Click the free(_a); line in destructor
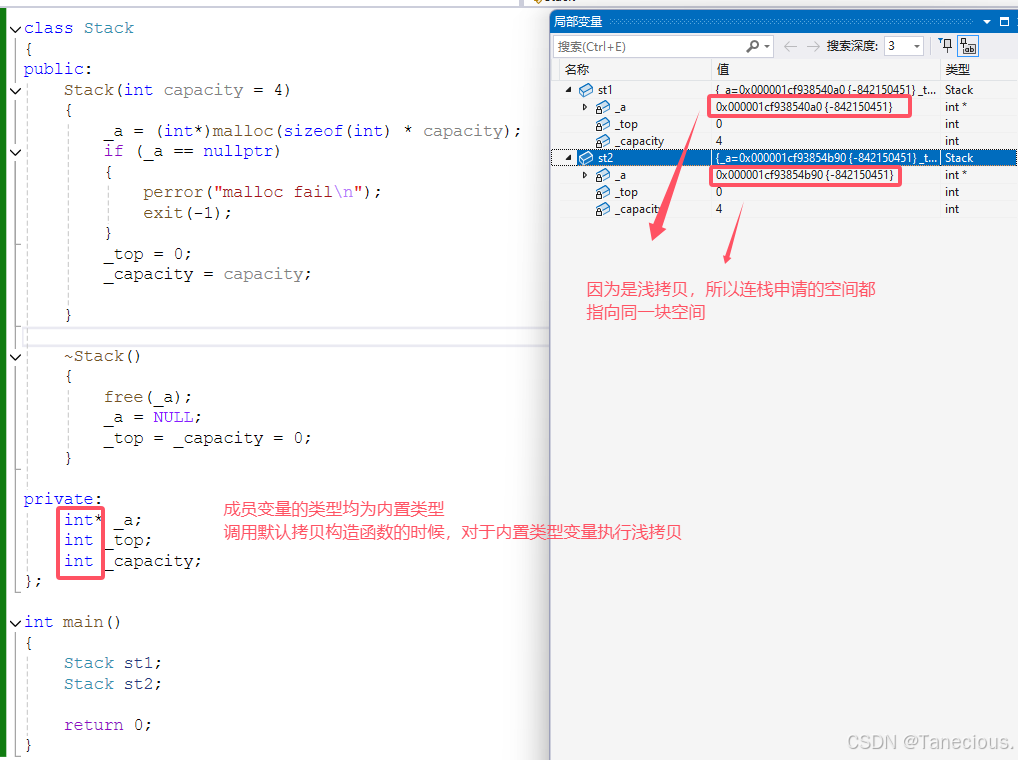The height and width of the screenshot is (760, 1018). (x=148, y=397)
